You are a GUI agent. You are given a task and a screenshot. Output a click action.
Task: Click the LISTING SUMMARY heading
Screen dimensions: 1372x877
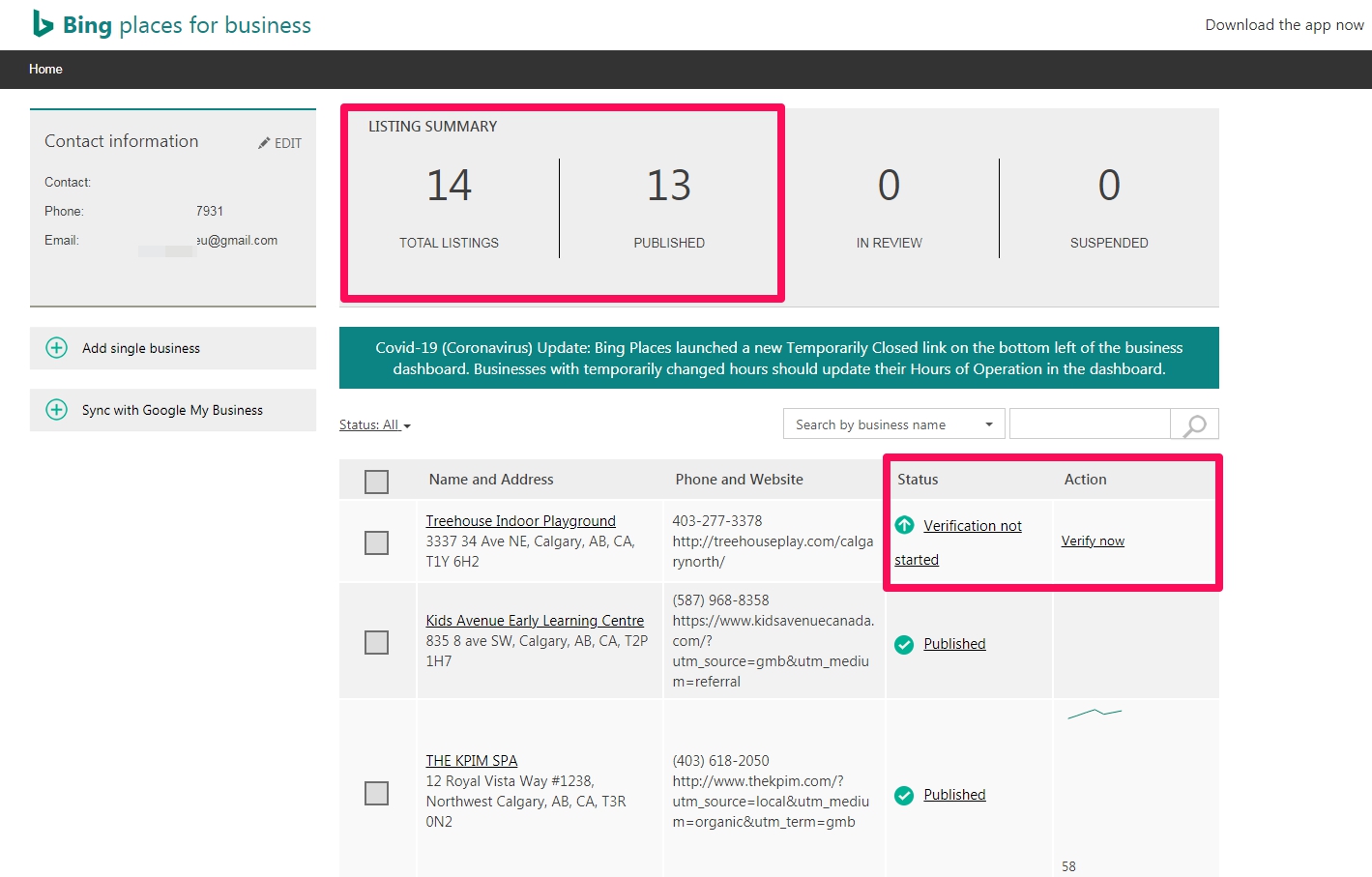point(433,127)
